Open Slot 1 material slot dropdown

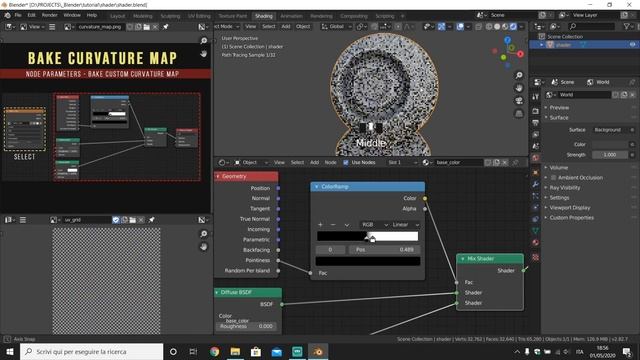(x=402, y=162)
